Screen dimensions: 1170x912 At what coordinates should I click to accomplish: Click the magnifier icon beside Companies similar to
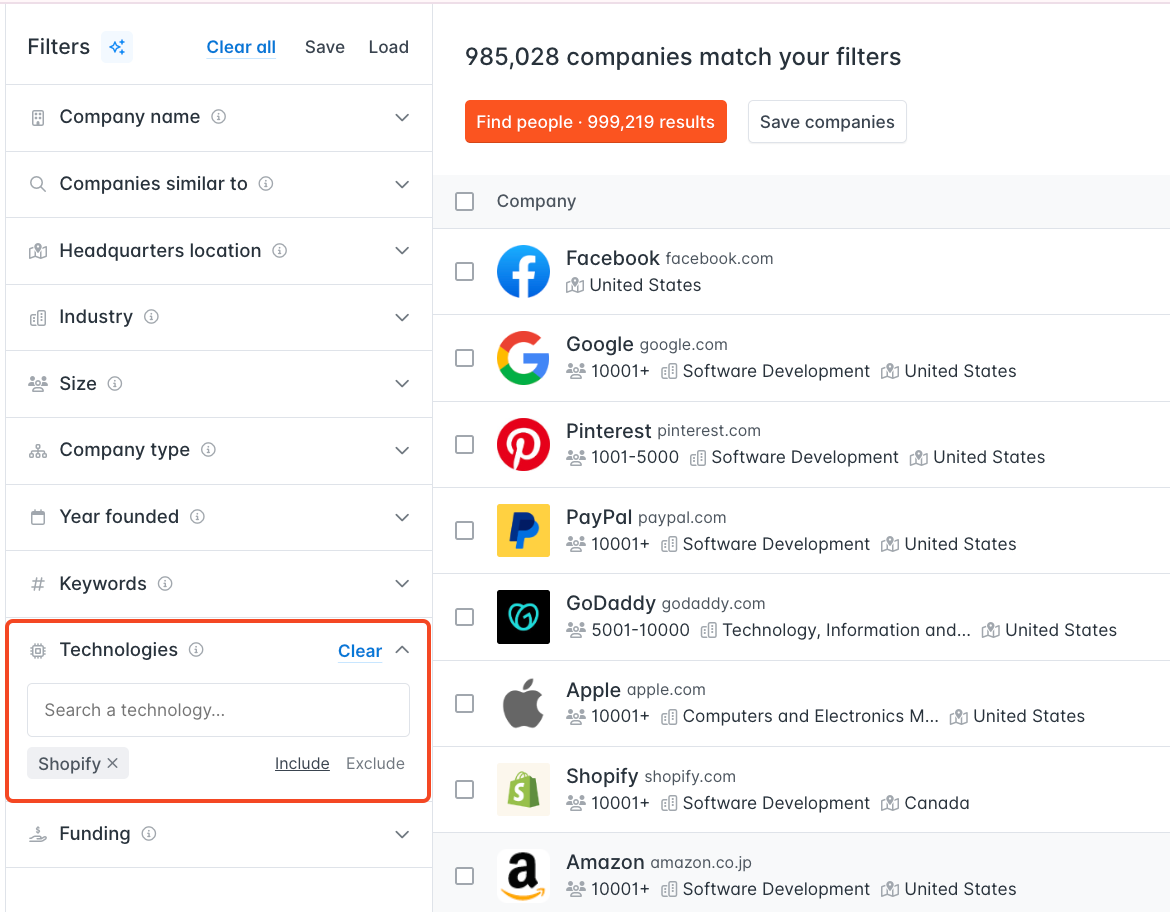coord(38,184)
